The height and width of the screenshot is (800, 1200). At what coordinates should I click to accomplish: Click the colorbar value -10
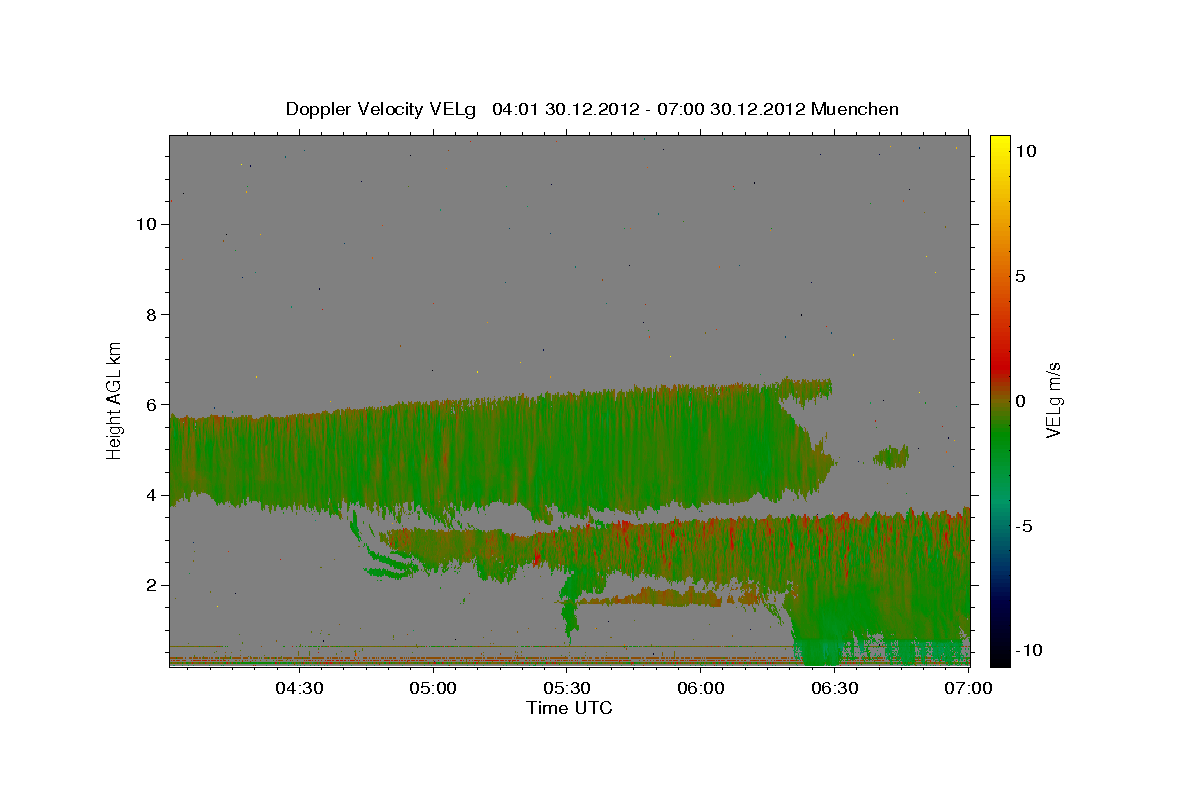(x=1029, y=650)
